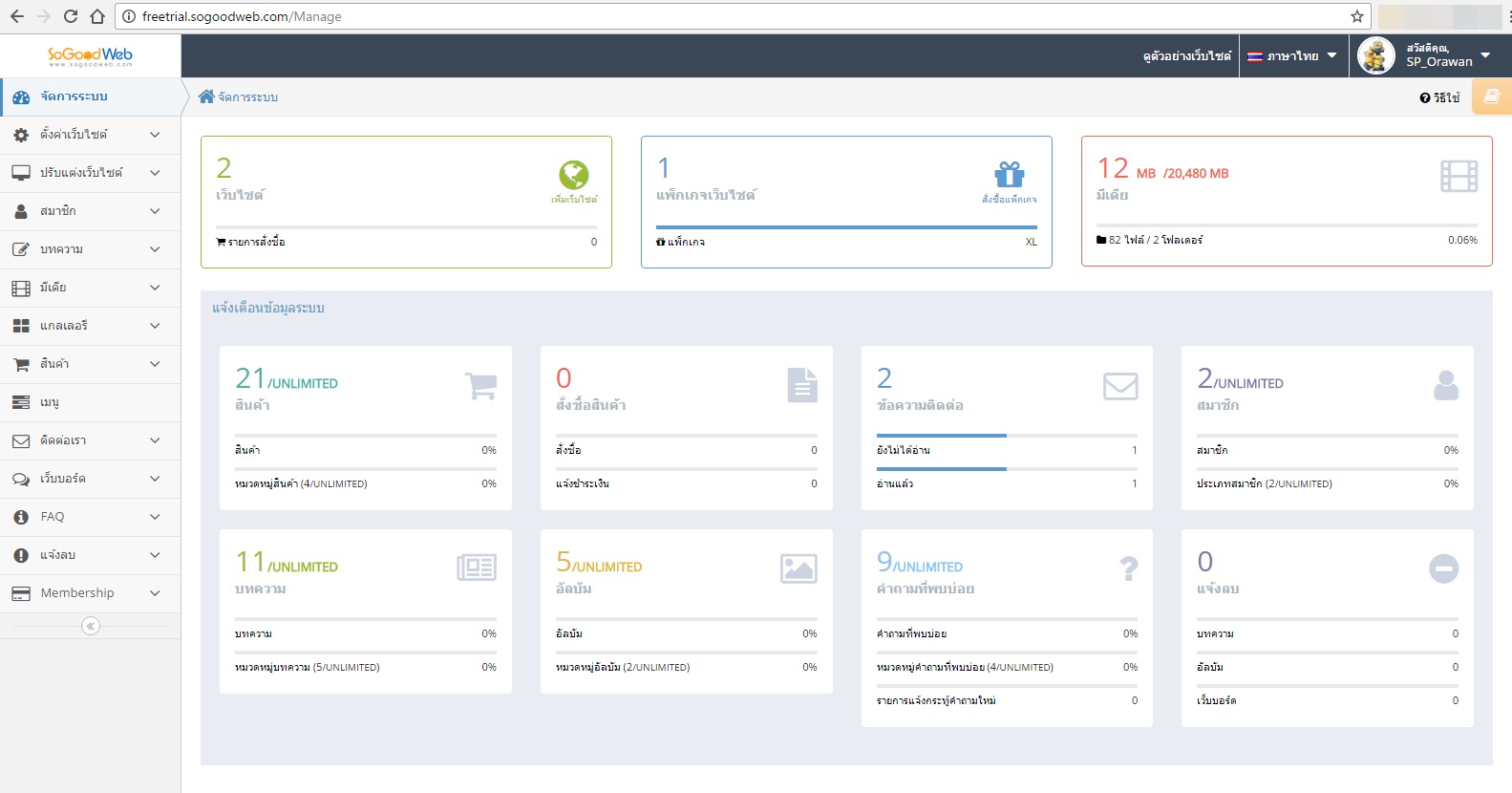This screenshot has width=1512, height=793.
Task: Click the envelope contact icon in sidebar
Action: tap(21, 440)
